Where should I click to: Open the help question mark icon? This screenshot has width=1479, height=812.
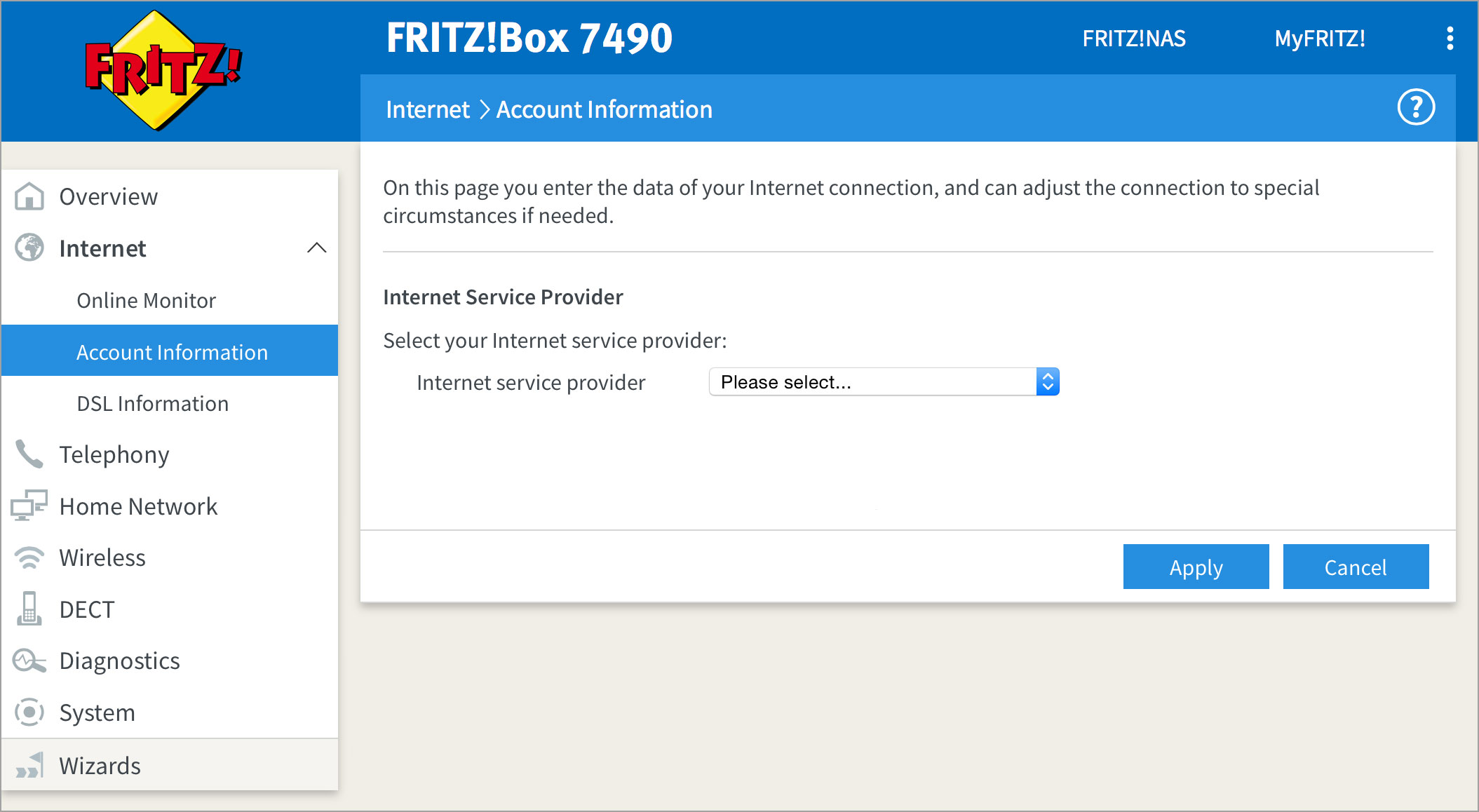[x=1417, y=108]
